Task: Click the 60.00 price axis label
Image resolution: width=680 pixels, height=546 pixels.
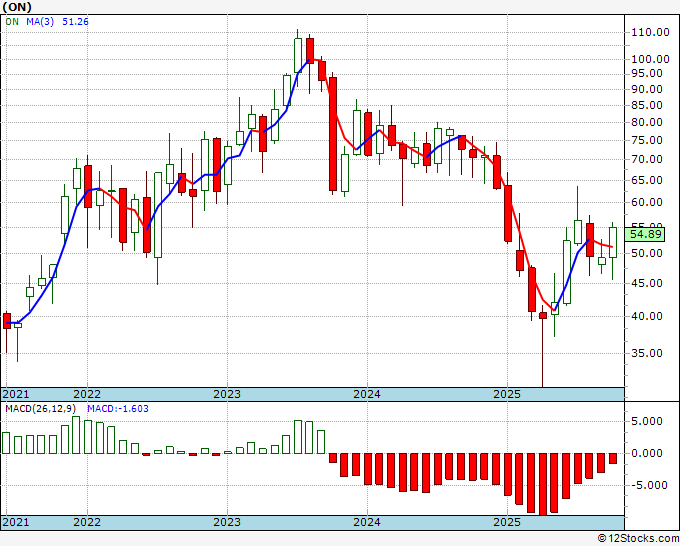Action: click(x=647, y=203)
